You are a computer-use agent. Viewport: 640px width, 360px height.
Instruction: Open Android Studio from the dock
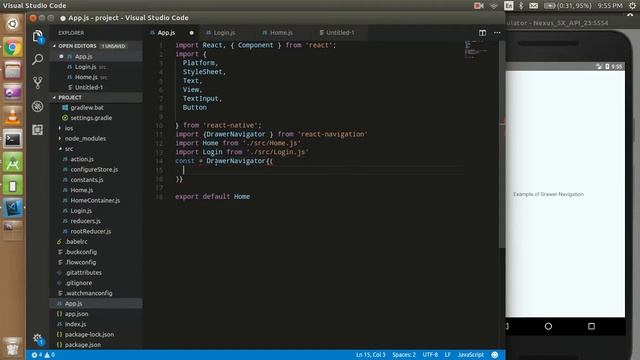pos(13,163)
